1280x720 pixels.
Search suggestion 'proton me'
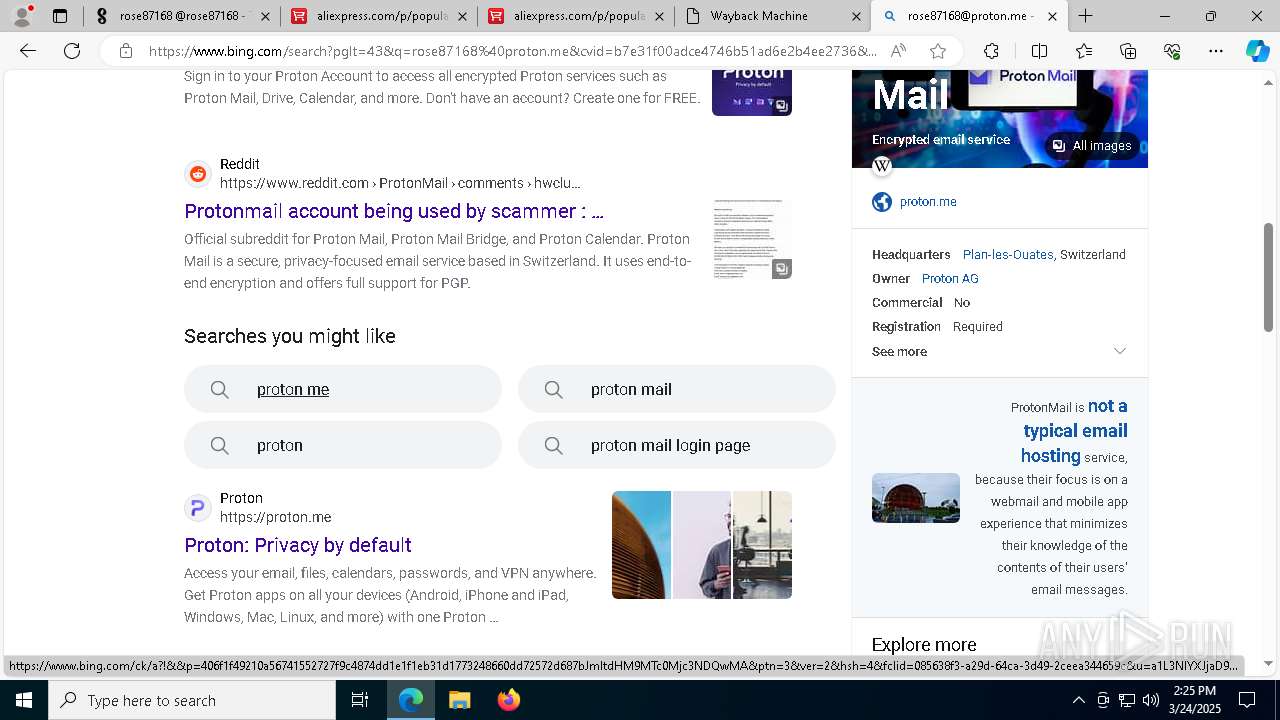[343, 389]
